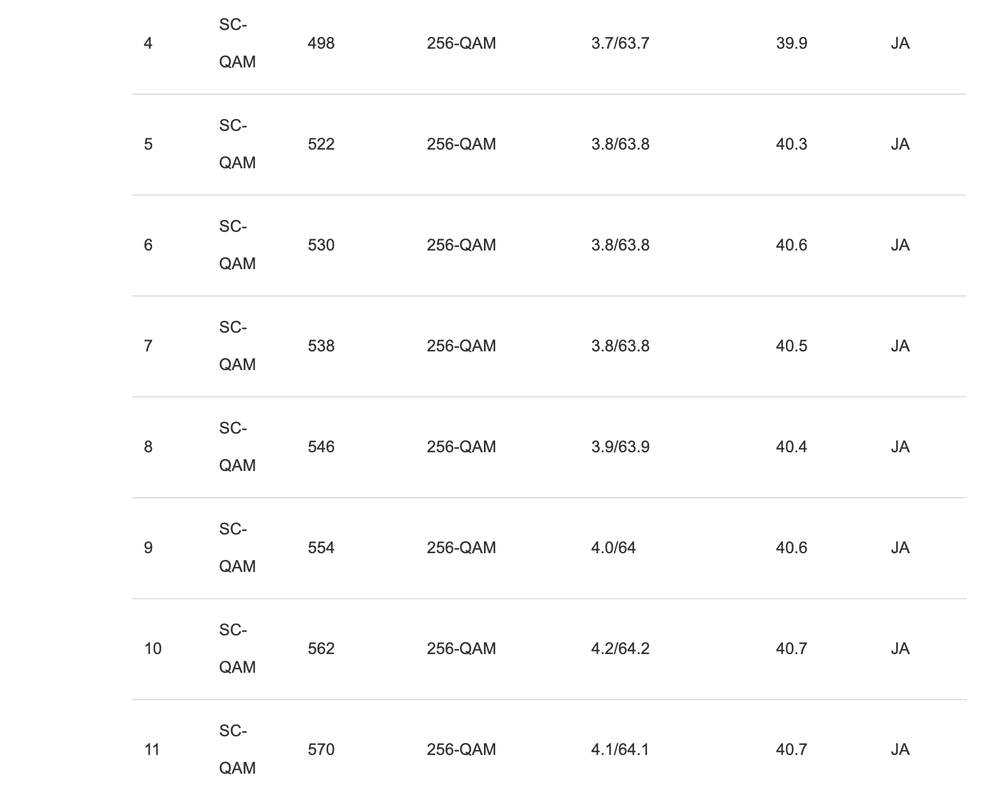Click the 4.0/64 power cell

pyautogui.click(x=613, y=549)
